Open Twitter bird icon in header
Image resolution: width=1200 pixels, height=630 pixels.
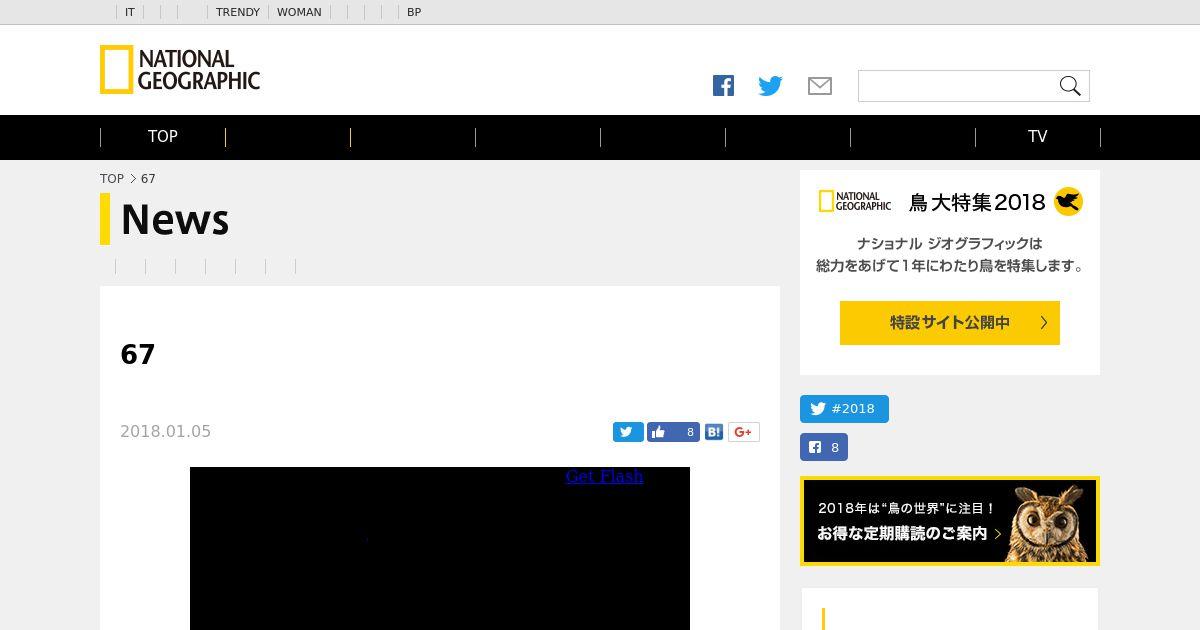(x=770, y=86)
